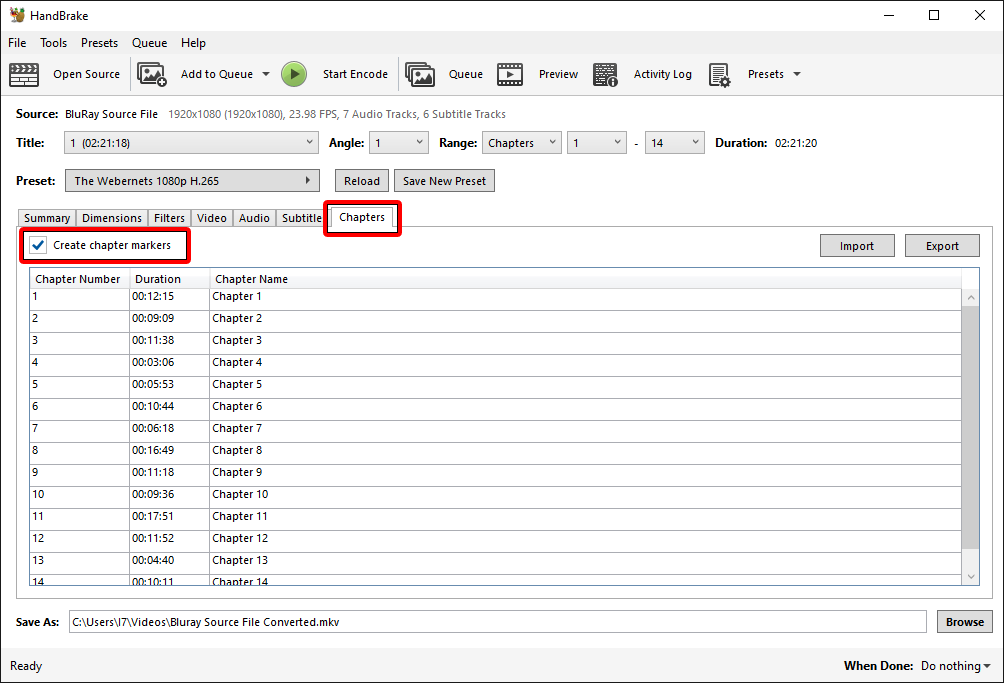Open the Tools menu
This screenshot has width=1004, height=683.
pyautogui.click(x=53, y=43)
